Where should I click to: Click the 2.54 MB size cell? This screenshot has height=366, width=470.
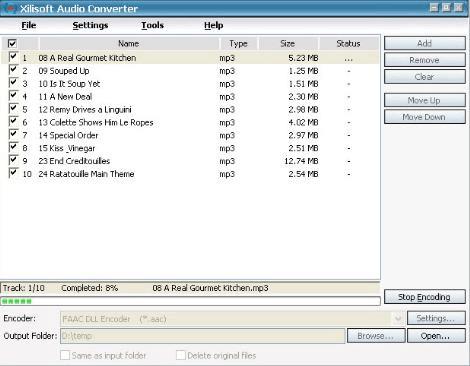tap(303, 174)
